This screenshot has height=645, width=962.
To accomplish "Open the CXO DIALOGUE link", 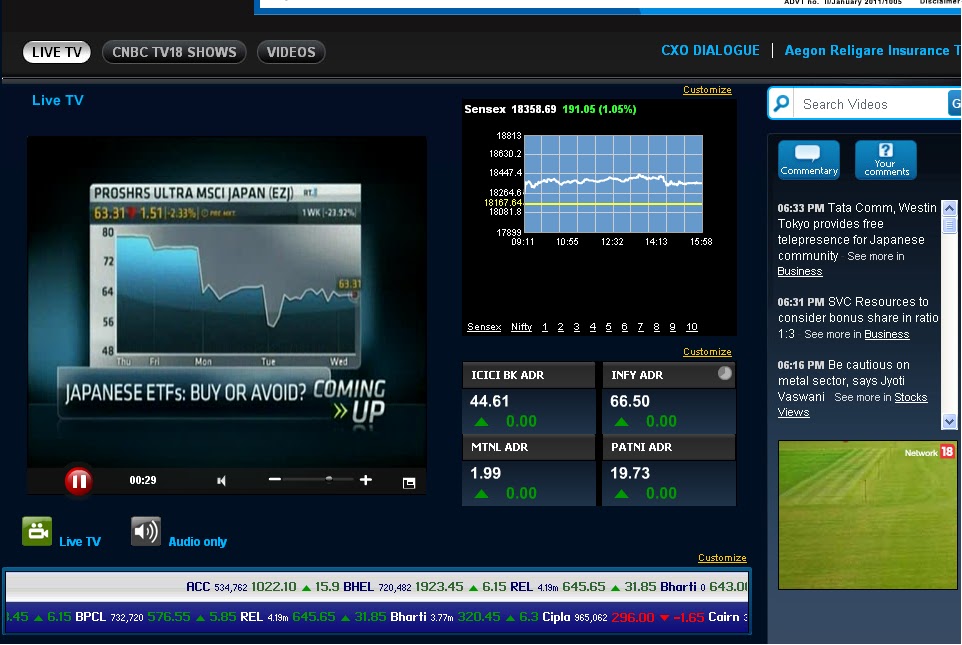I will 710,50.
